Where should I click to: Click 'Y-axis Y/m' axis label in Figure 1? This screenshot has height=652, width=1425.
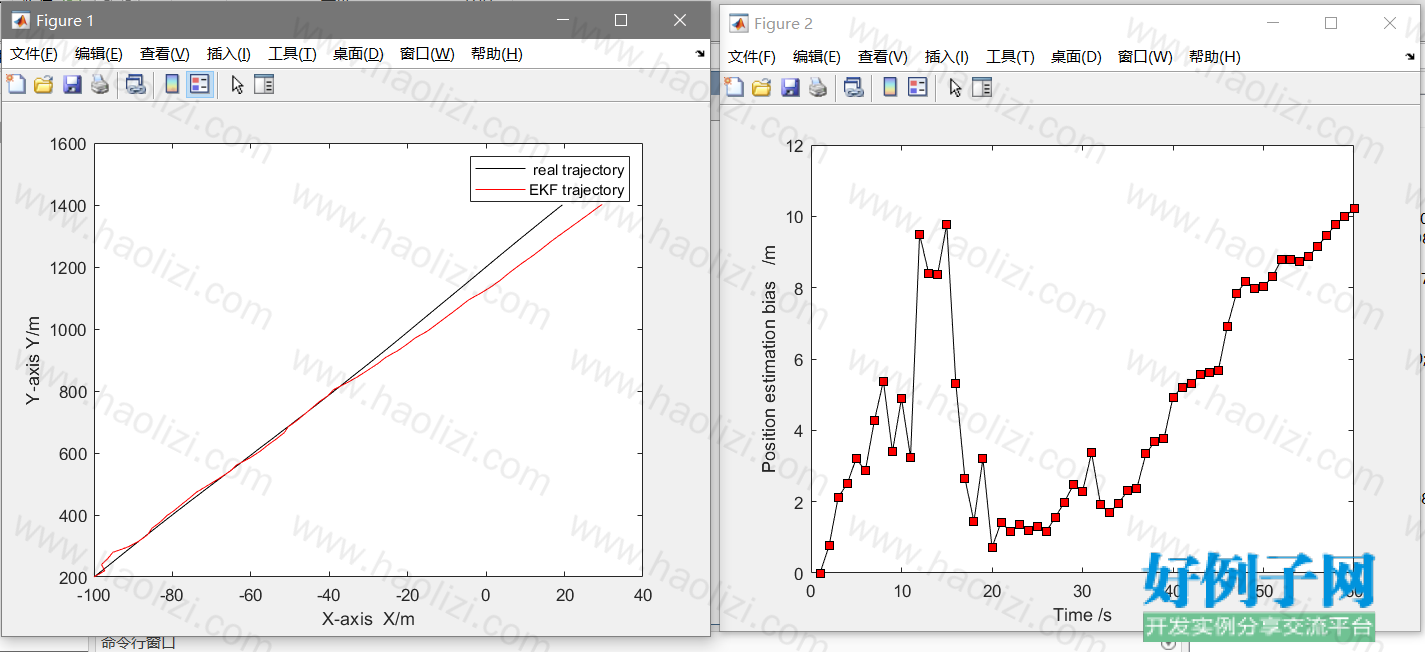tap(33, 361)
